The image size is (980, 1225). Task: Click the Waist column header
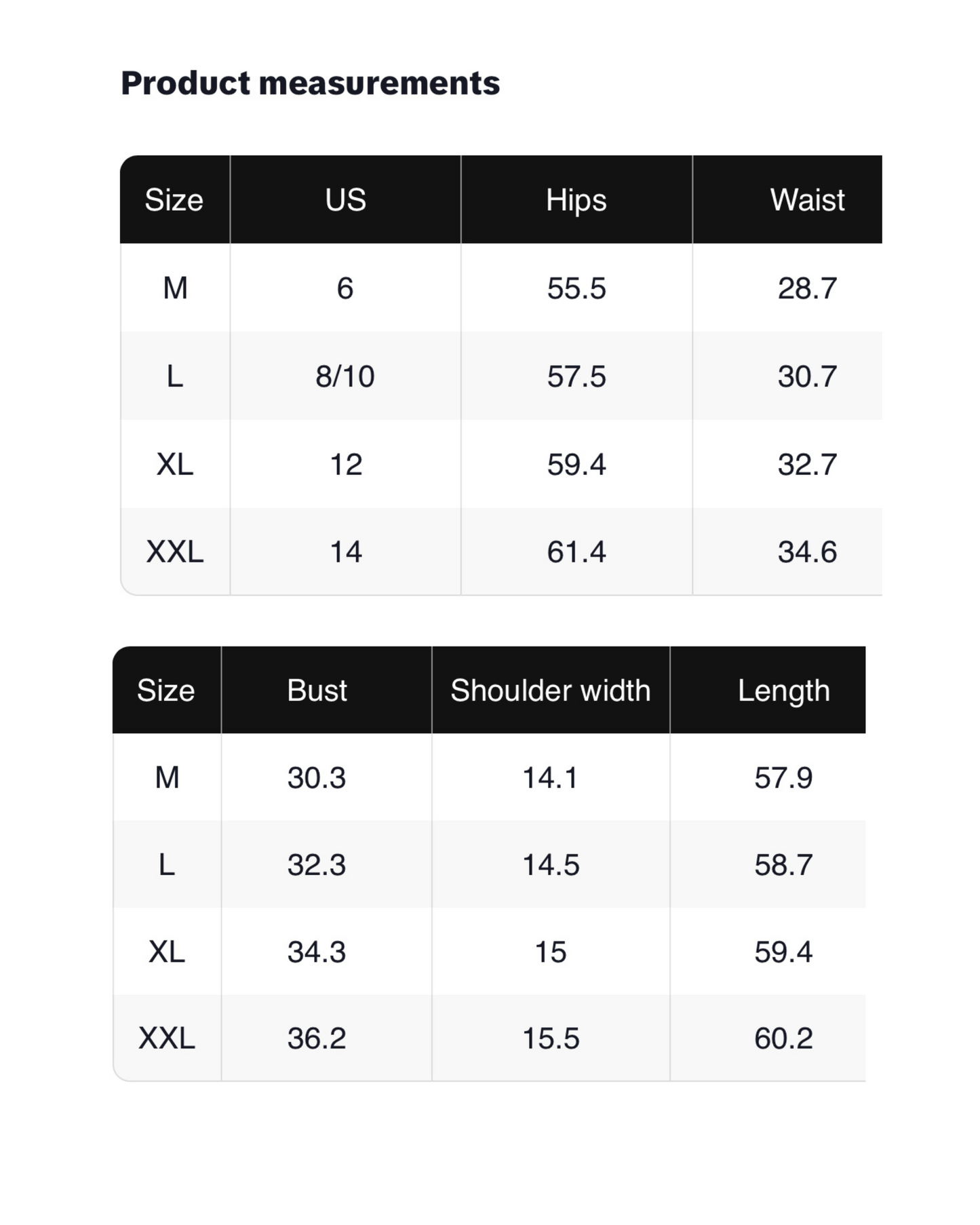(807, 200)
